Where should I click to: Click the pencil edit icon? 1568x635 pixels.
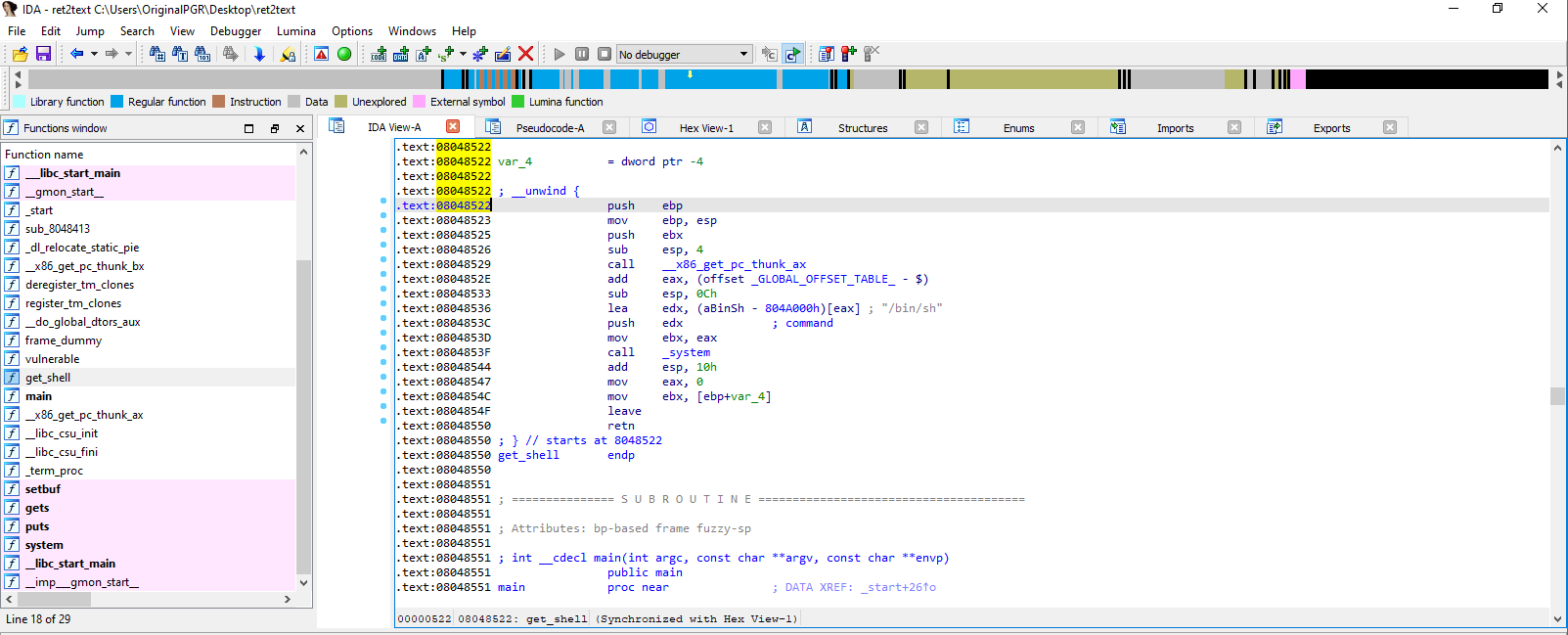coord(503,54)
